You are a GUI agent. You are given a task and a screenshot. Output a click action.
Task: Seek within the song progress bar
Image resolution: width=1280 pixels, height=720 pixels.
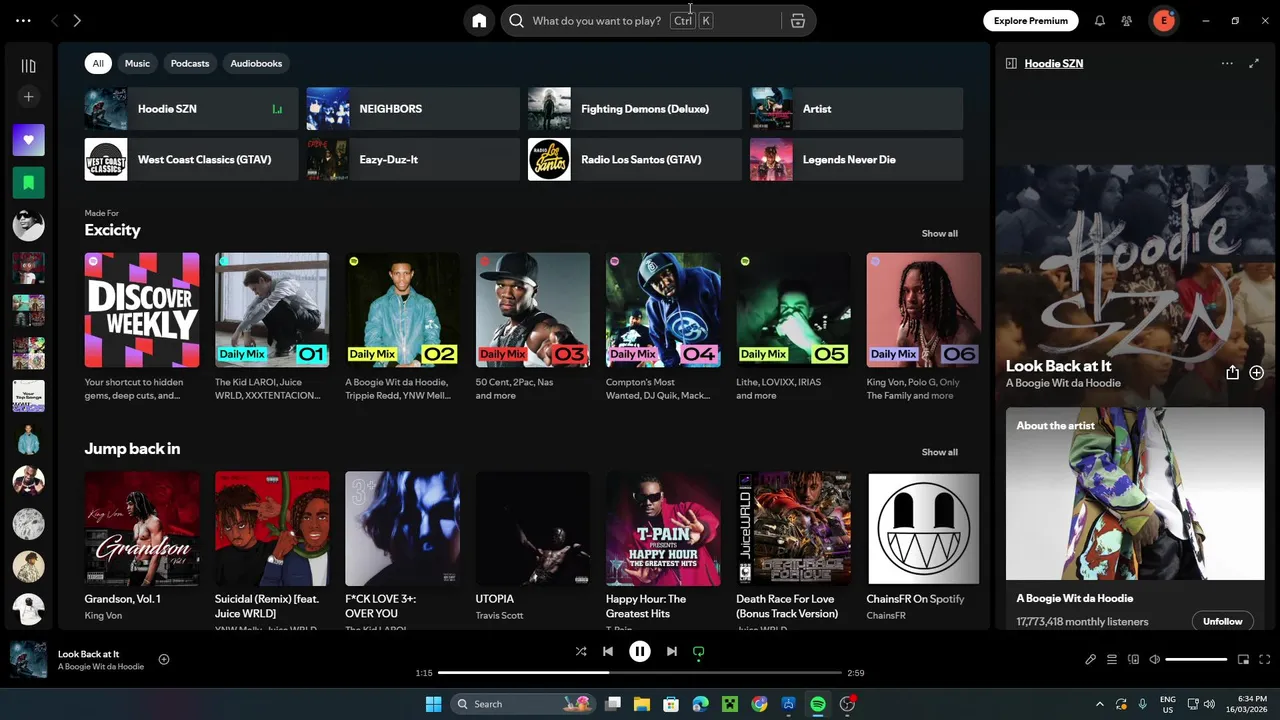[640, 673]
